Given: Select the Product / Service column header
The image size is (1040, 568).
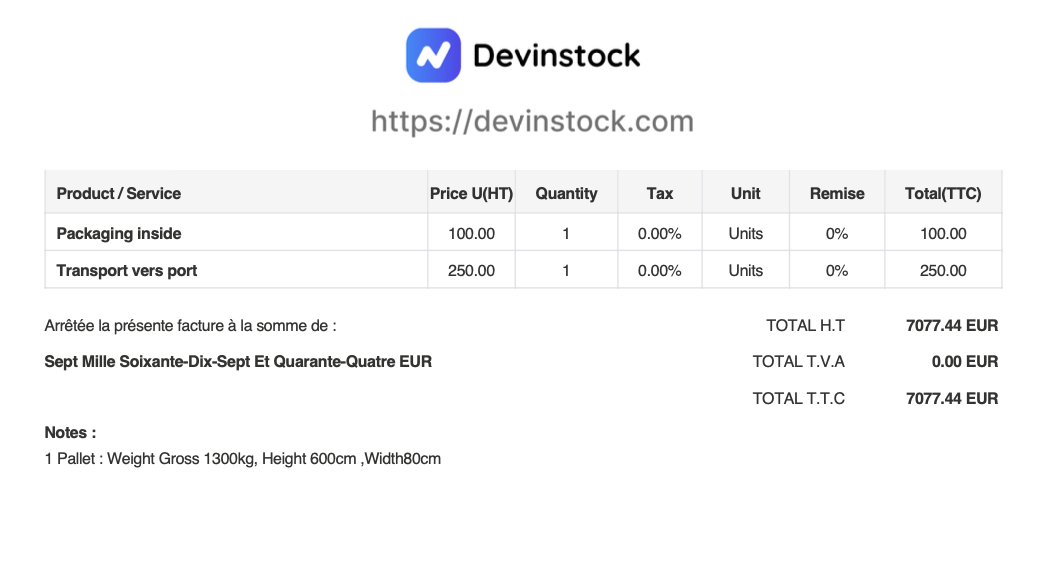Looking at the screenshot, I should pos(119,194).
